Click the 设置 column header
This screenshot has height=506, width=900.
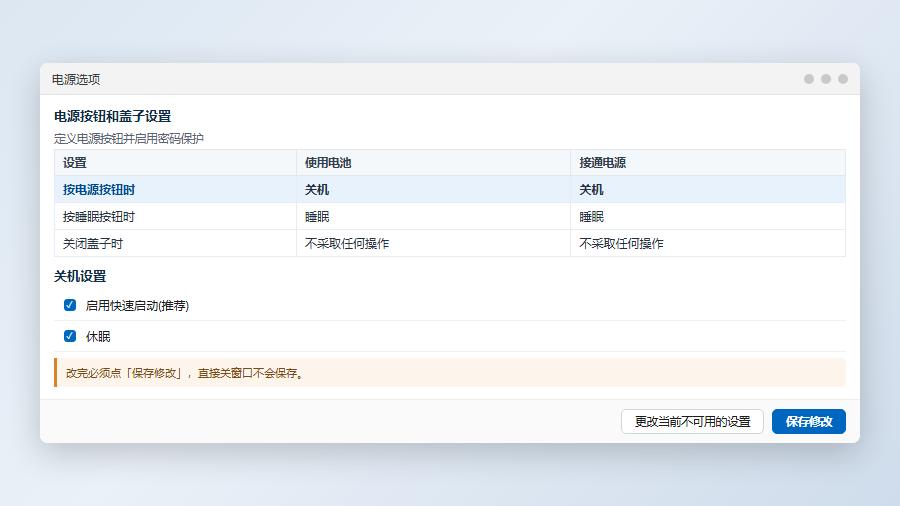[x=75, y=162]
